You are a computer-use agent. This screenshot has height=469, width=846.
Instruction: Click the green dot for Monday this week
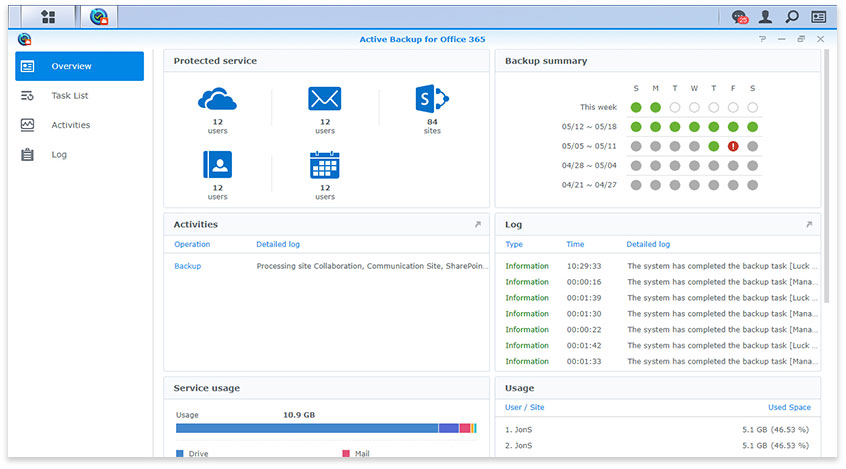(656, 107)
